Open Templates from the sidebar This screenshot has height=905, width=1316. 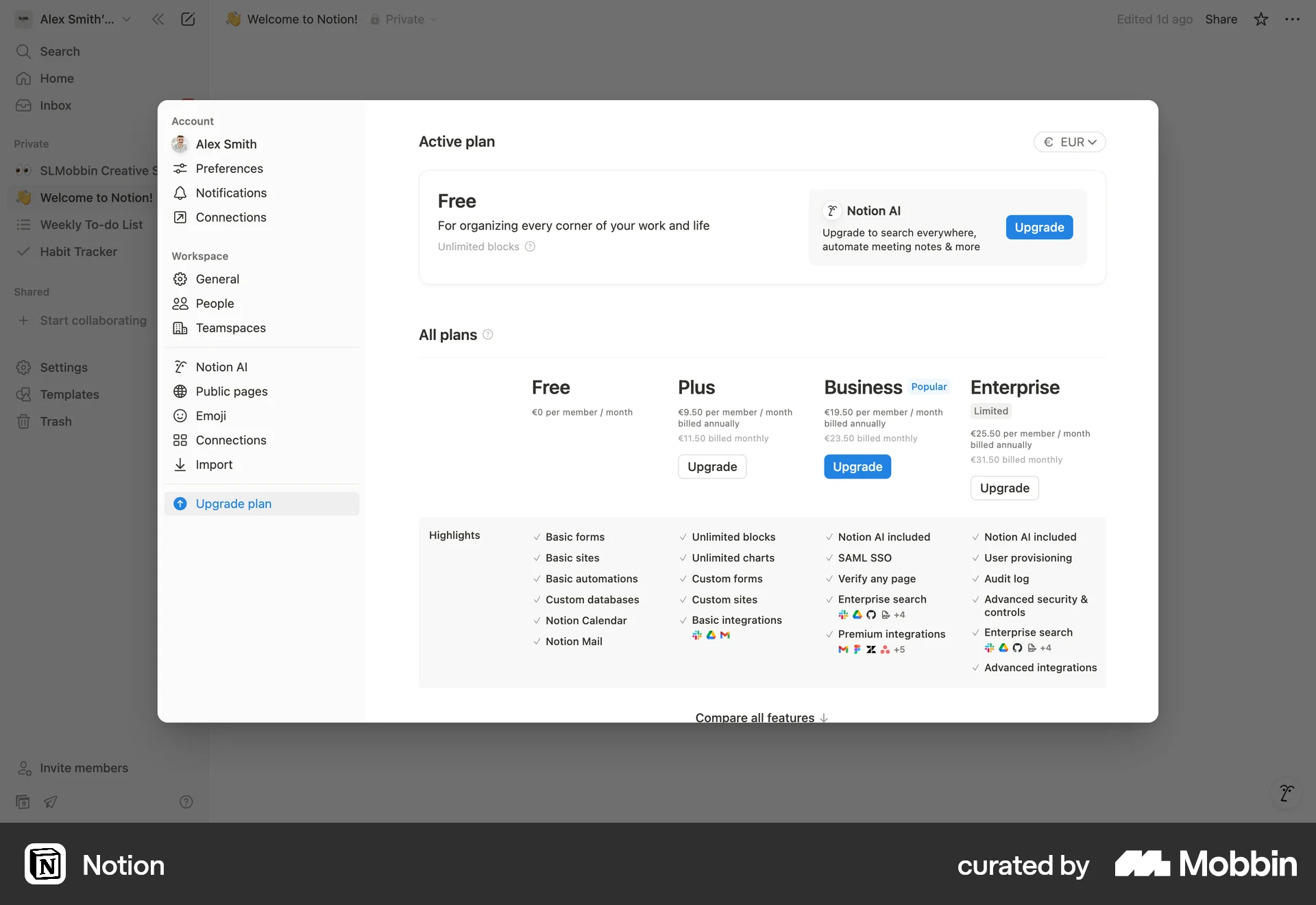tap(69, 394)
